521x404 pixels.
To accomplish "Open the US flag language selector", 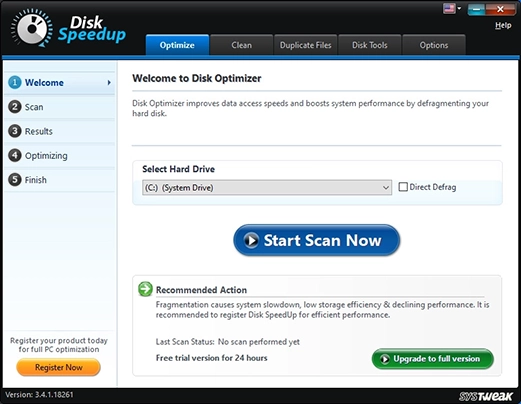I will tap(449, 8).
